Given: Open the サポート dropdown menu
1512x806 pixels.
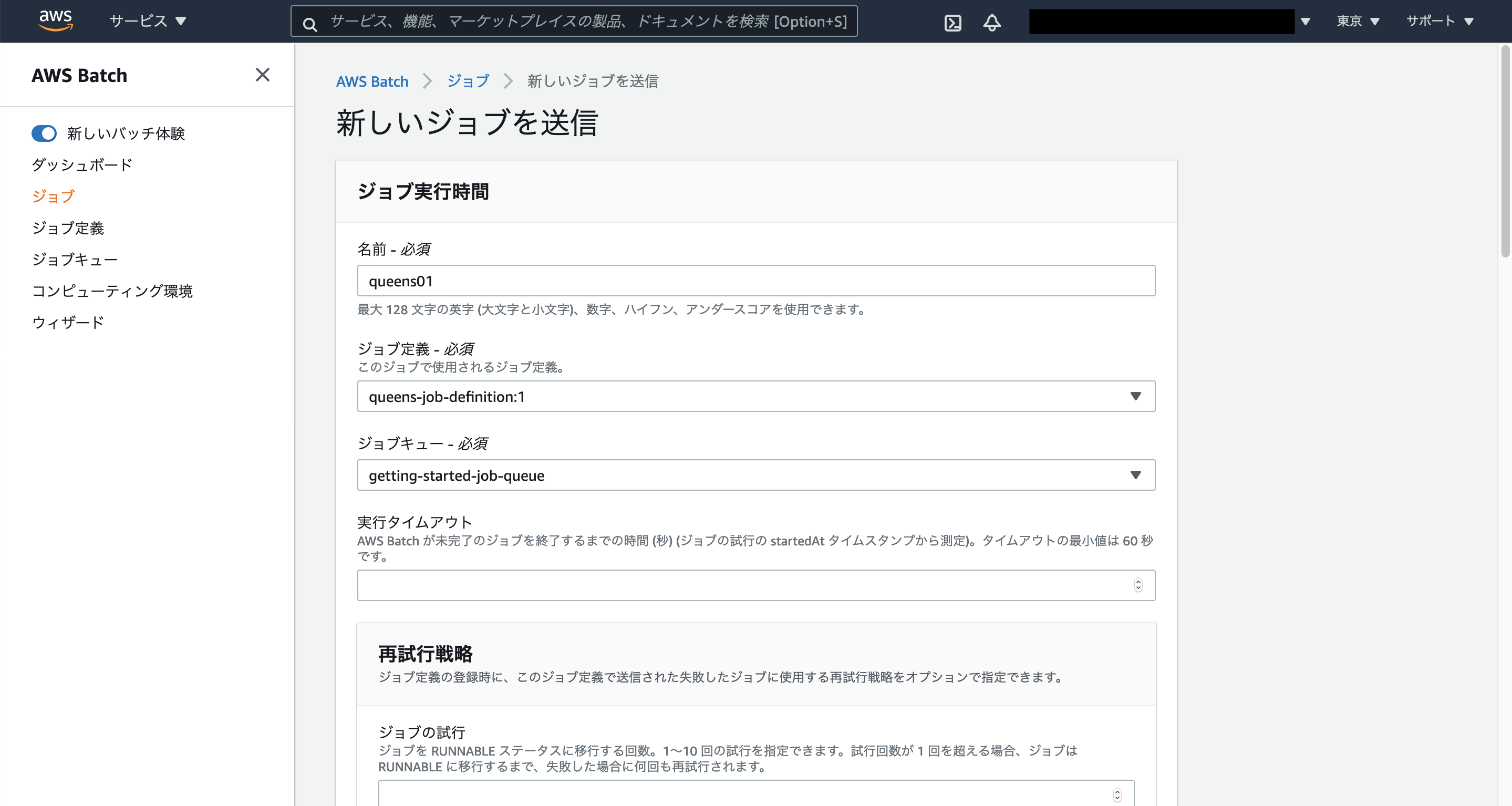Looking at the screenshot, I should (x=1440, y=21).
